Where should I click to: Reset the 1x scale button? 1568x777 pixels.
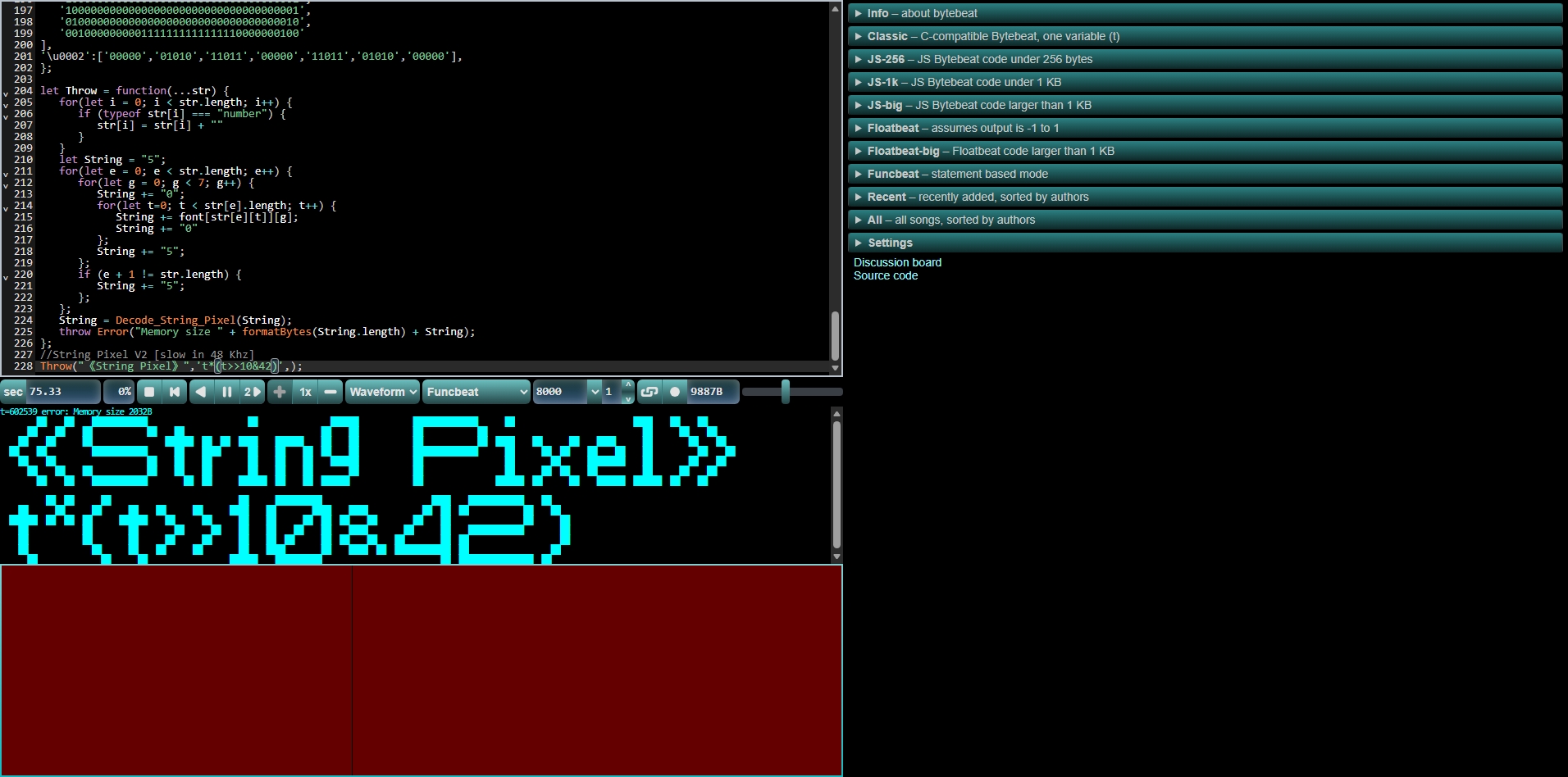[x=305, y=392]
